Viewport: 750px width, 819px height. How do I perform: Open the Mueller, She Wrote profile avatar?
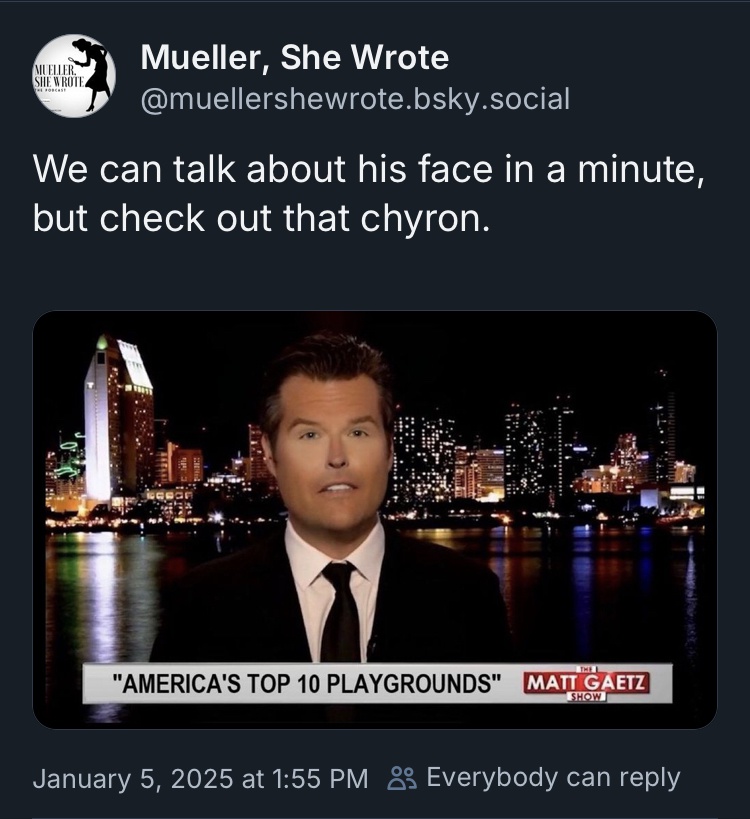coord(74,77)
